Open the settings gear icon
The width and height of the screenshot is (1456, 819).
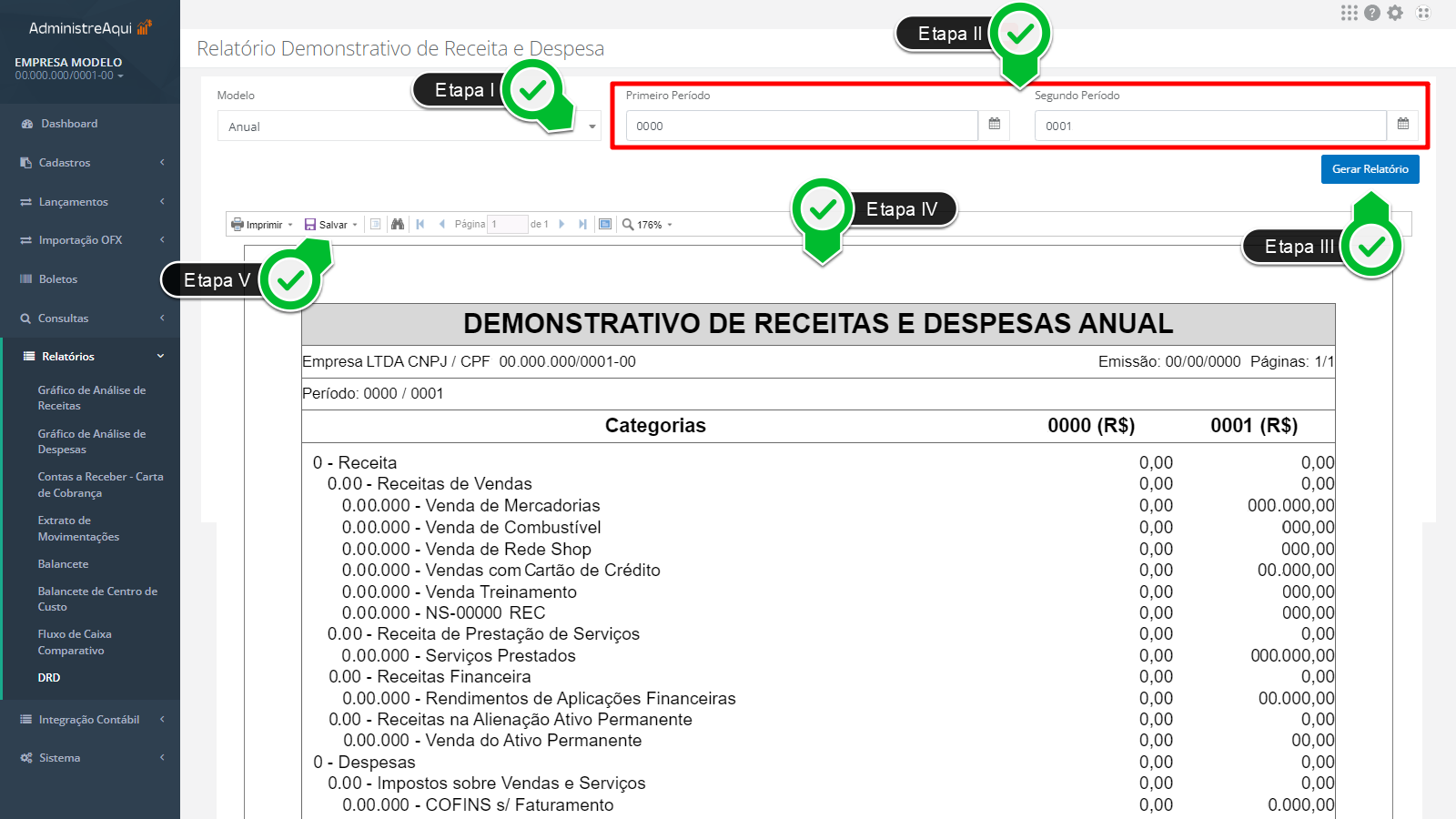[x=1395, y=13]
